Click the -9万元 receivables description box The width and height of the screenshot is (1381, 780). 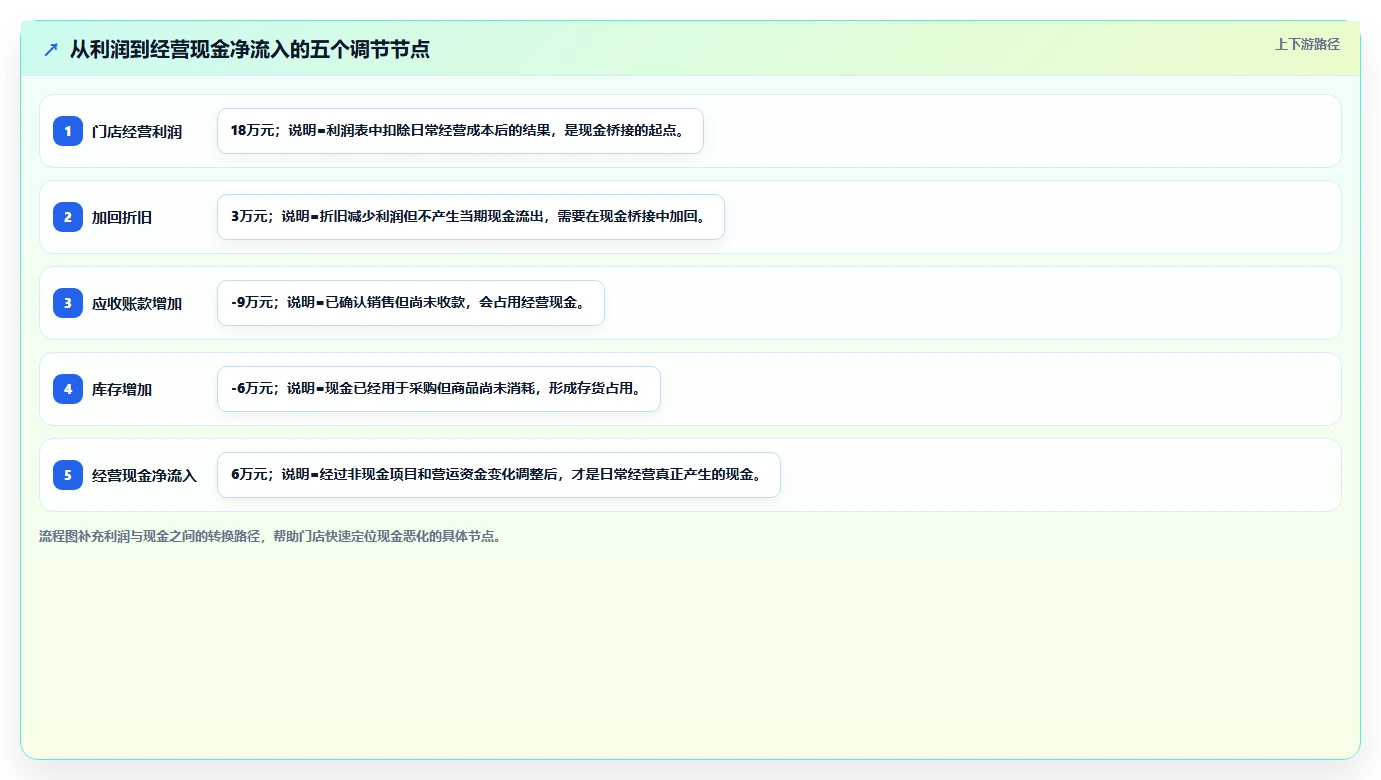[411, 303]
